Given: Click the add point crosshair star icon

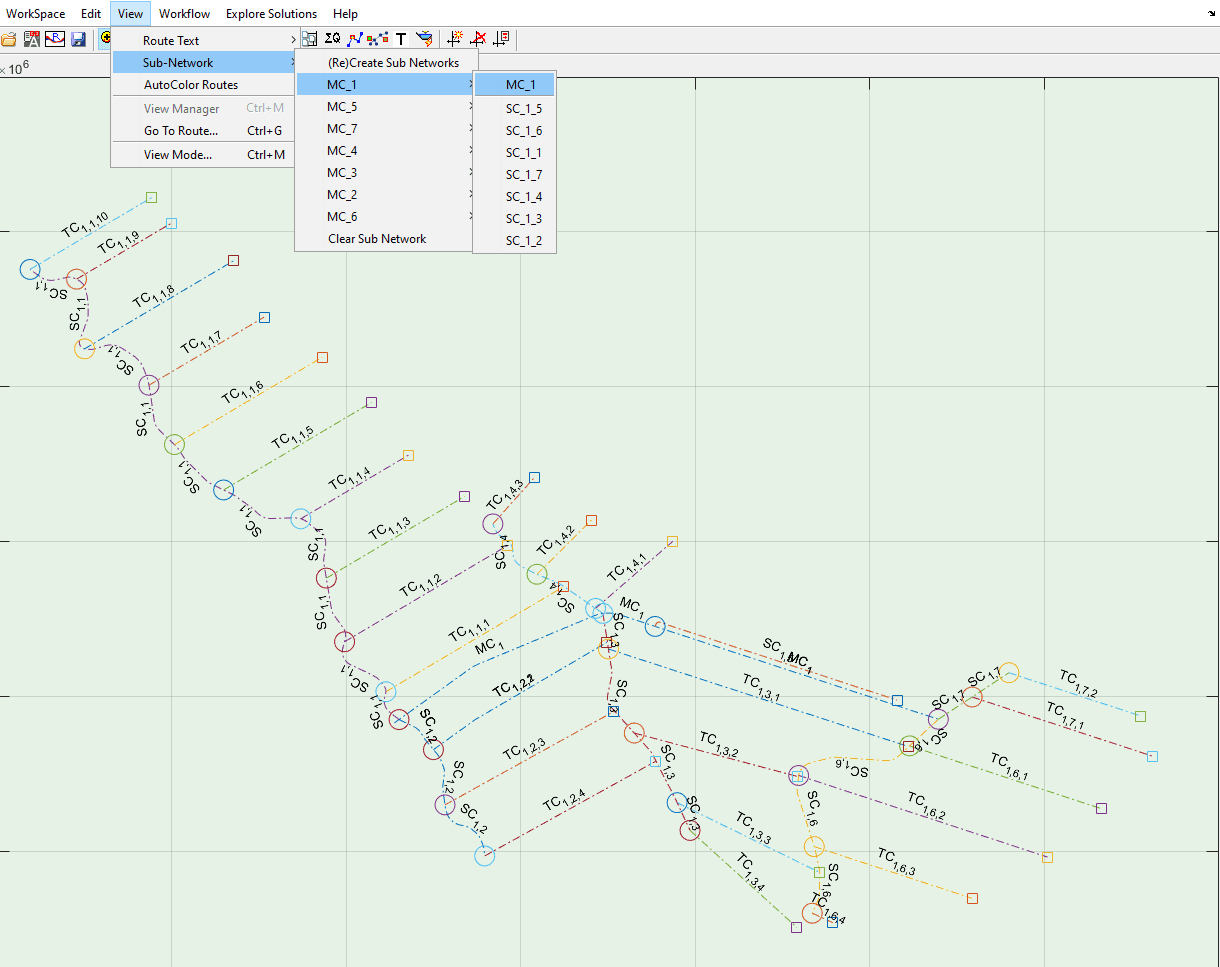Looking at the screenshot, I should pyautogui.click(x=456, y=39).
